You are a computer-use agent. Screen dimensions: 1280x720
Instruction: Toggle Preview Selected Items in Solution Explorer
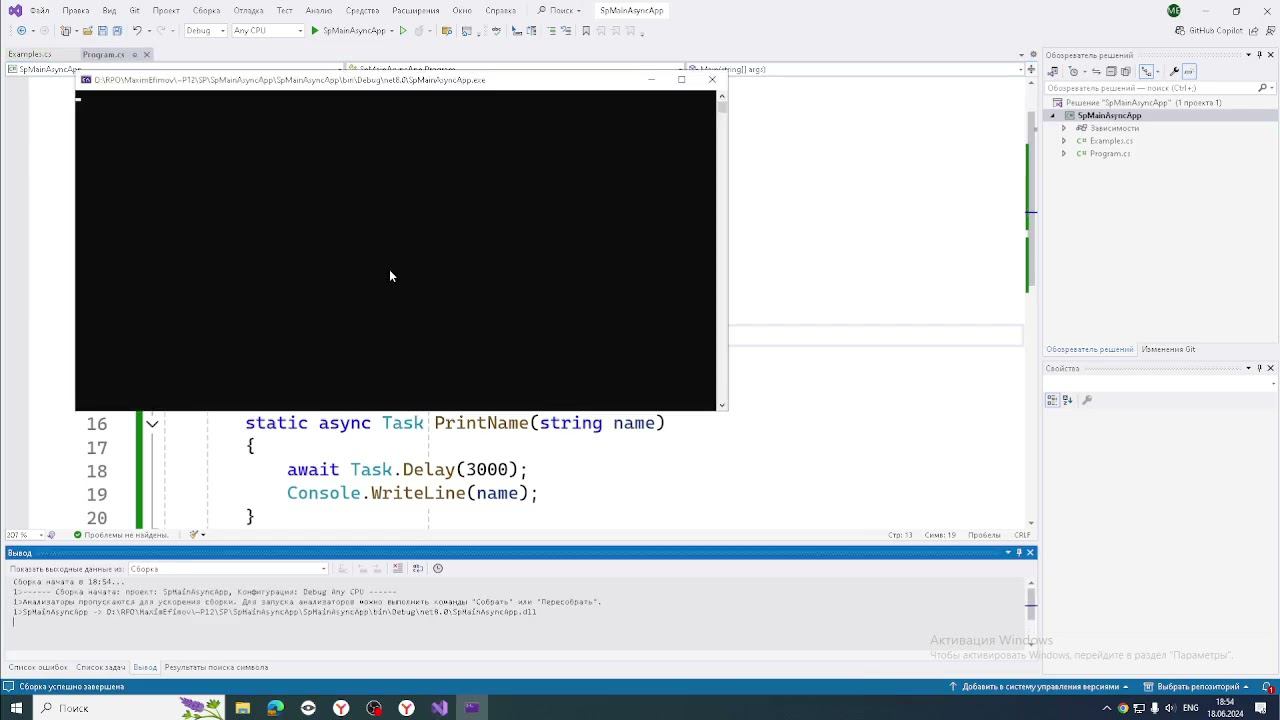[x=1190, y=72]
